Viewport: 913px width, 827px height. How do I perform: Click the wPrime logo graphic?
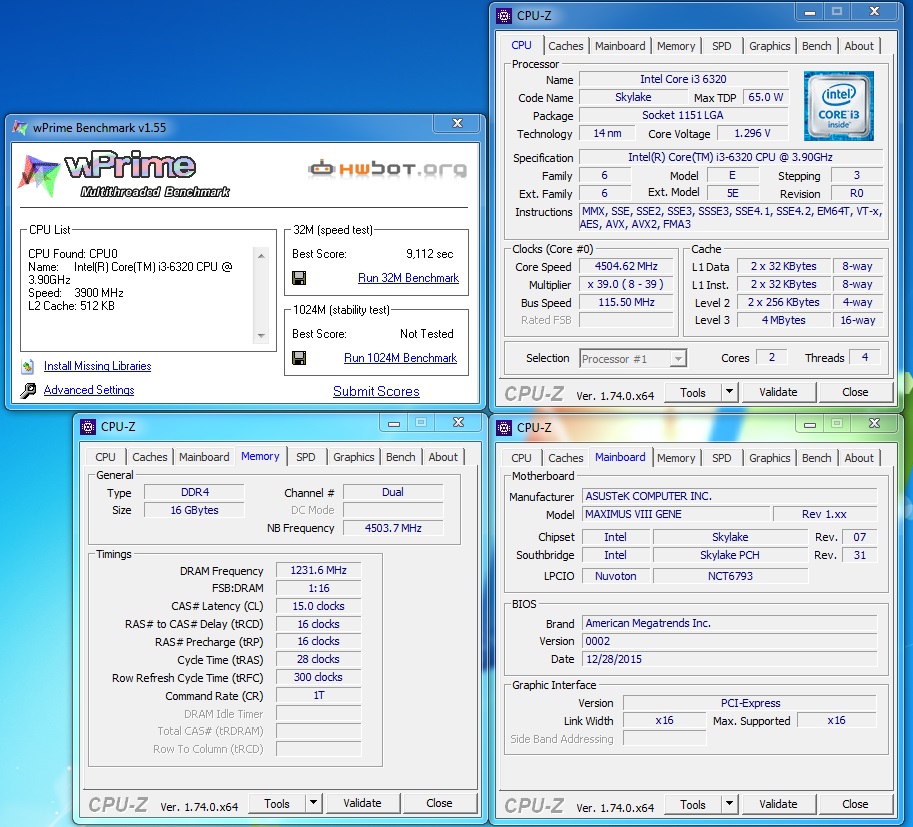(124, 174)
